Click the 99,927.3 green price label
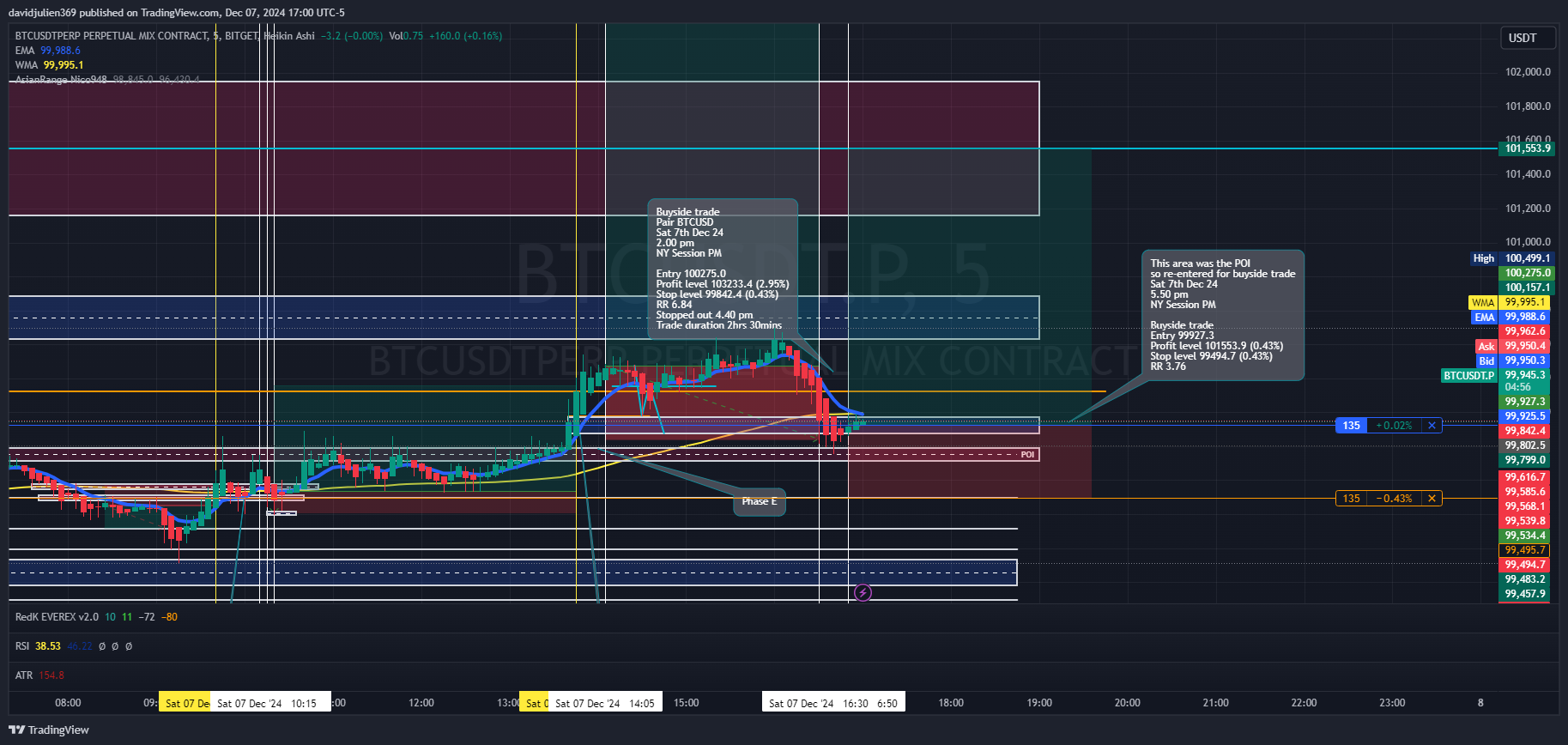 tap(1524, 402)
